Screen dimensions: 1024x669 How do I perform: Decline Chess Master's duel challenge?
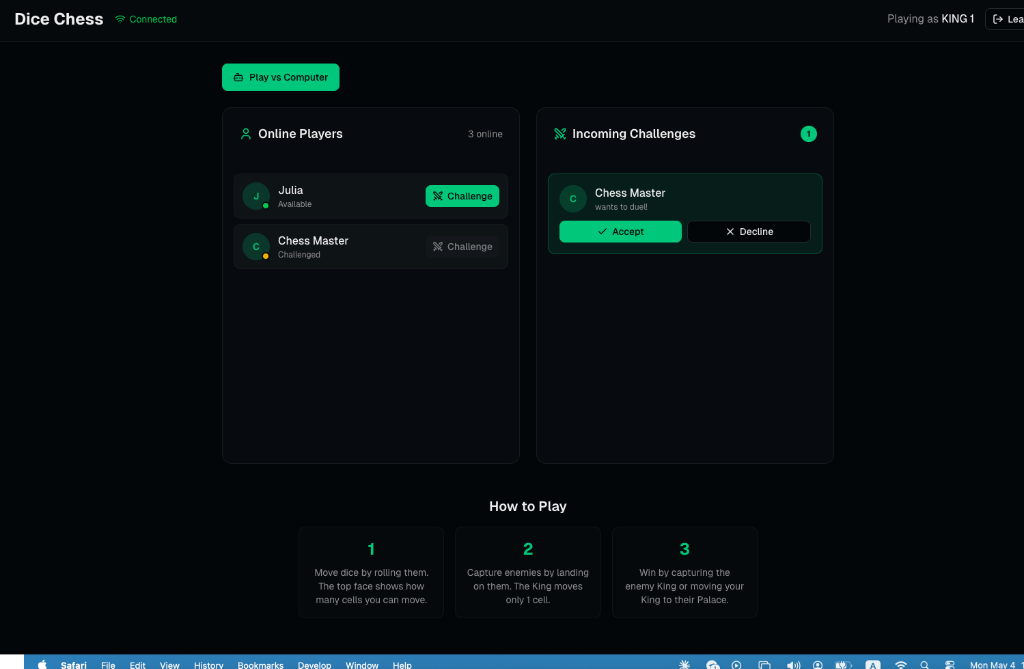click(748, 231)
